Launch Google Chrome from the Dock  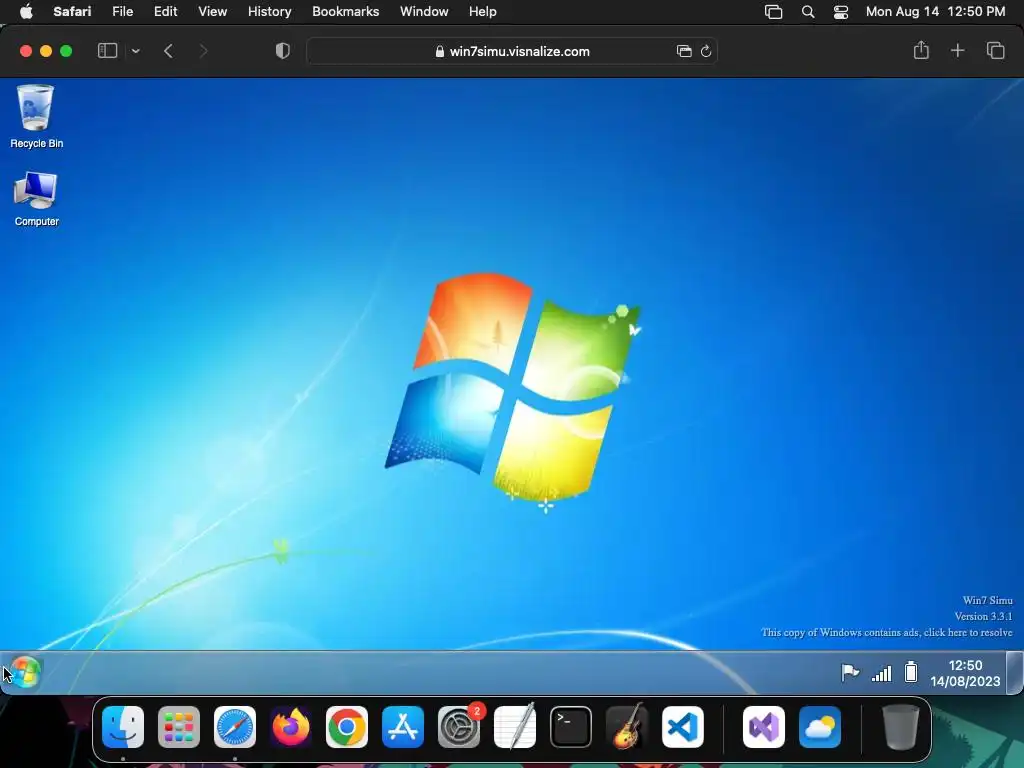pos(347,726)
